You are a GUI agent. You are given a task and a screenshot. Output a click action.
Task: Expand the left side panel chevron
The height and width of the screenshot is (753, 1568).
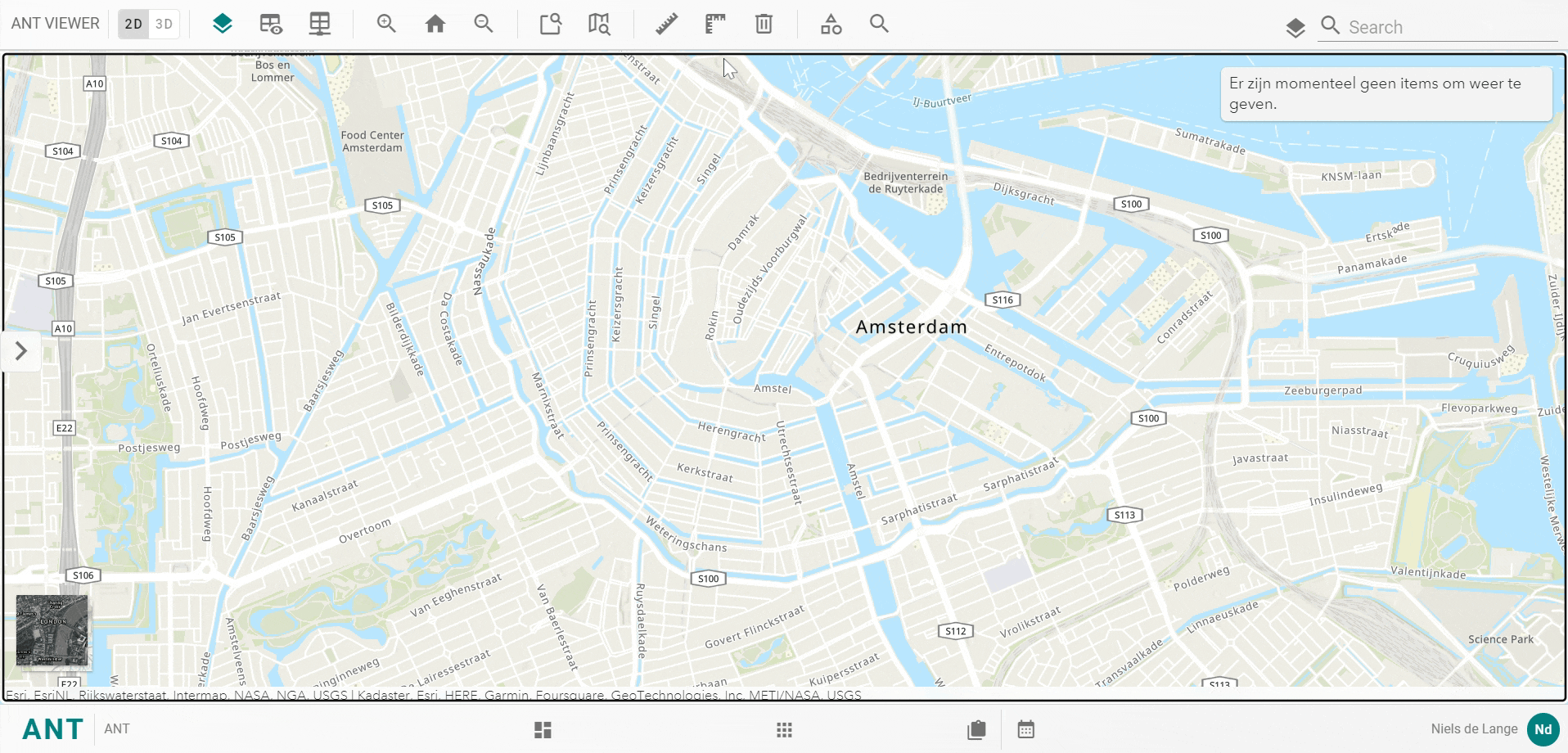click(21, 351)
